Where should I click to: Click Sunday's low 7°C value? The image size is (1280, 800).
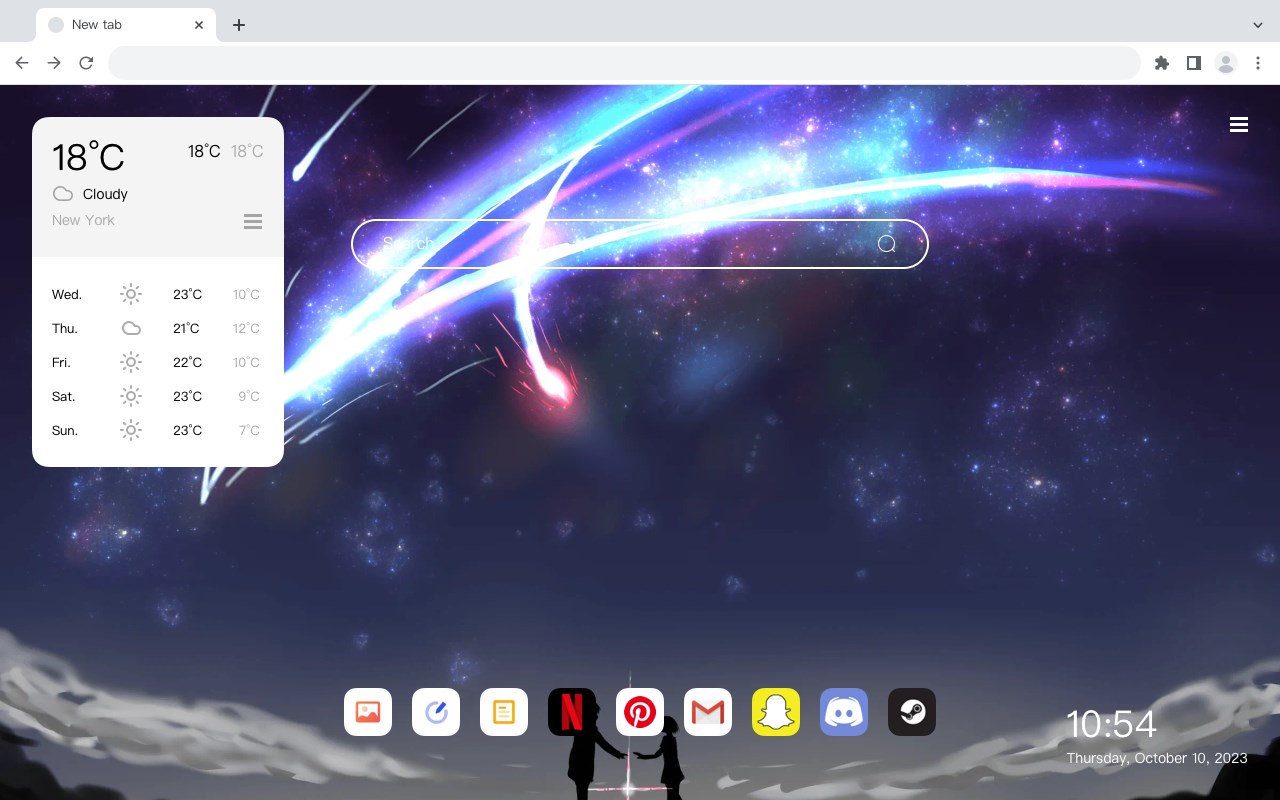tap(249, 430)
